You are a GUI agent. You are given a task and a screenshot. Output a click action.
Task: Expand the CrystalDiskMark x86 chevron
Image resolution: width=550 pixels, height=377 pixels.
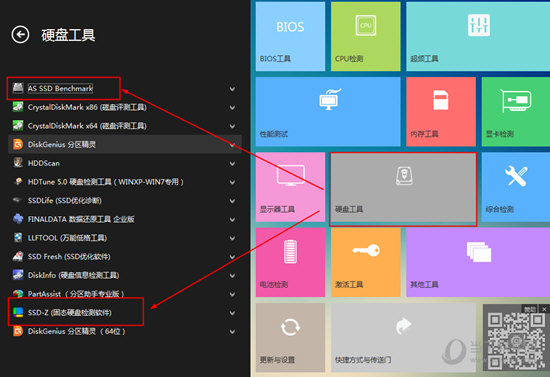point(232,107)
